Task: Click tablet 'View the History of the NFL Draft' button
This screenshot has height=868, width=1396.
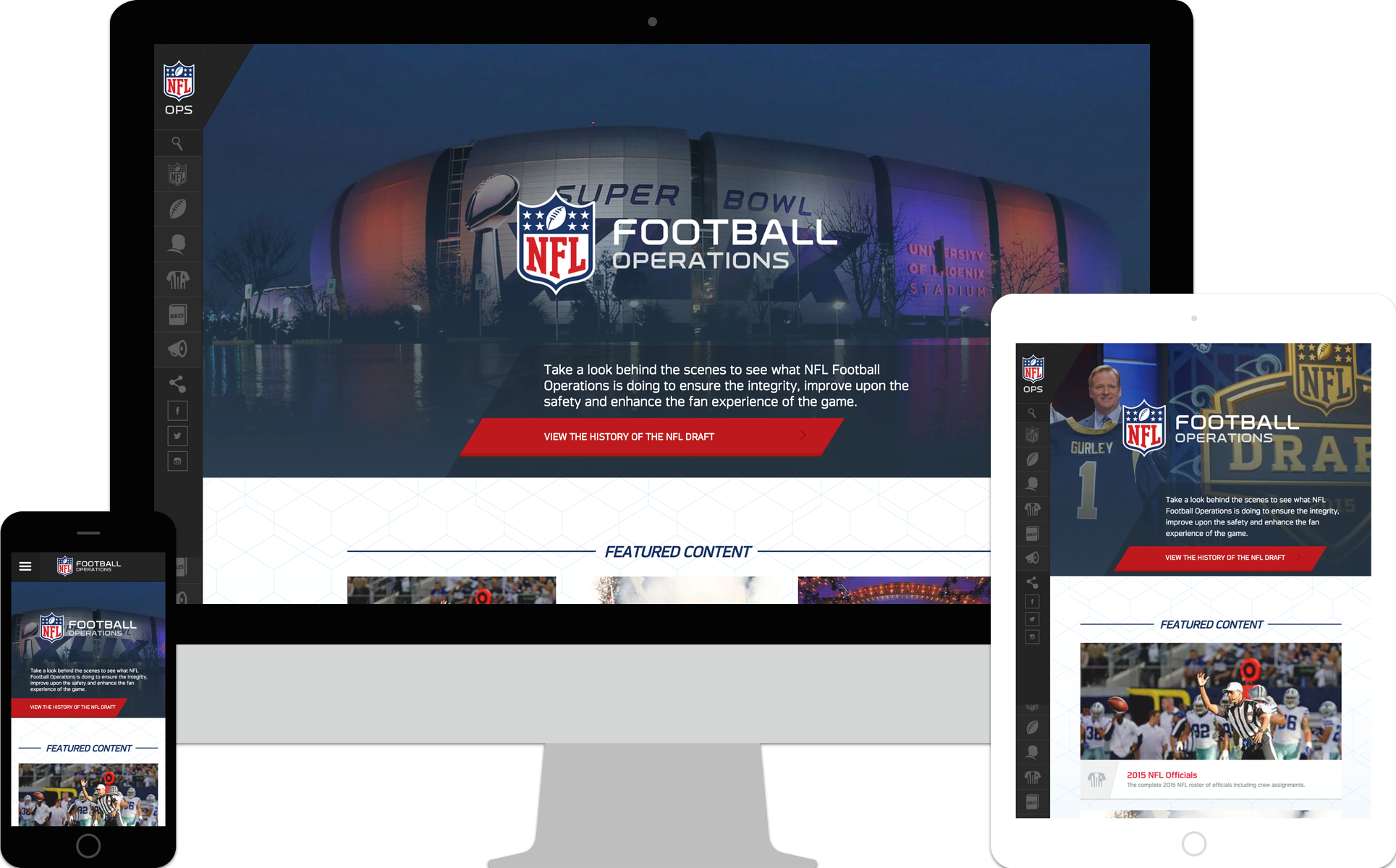Action: point(1220,558)
